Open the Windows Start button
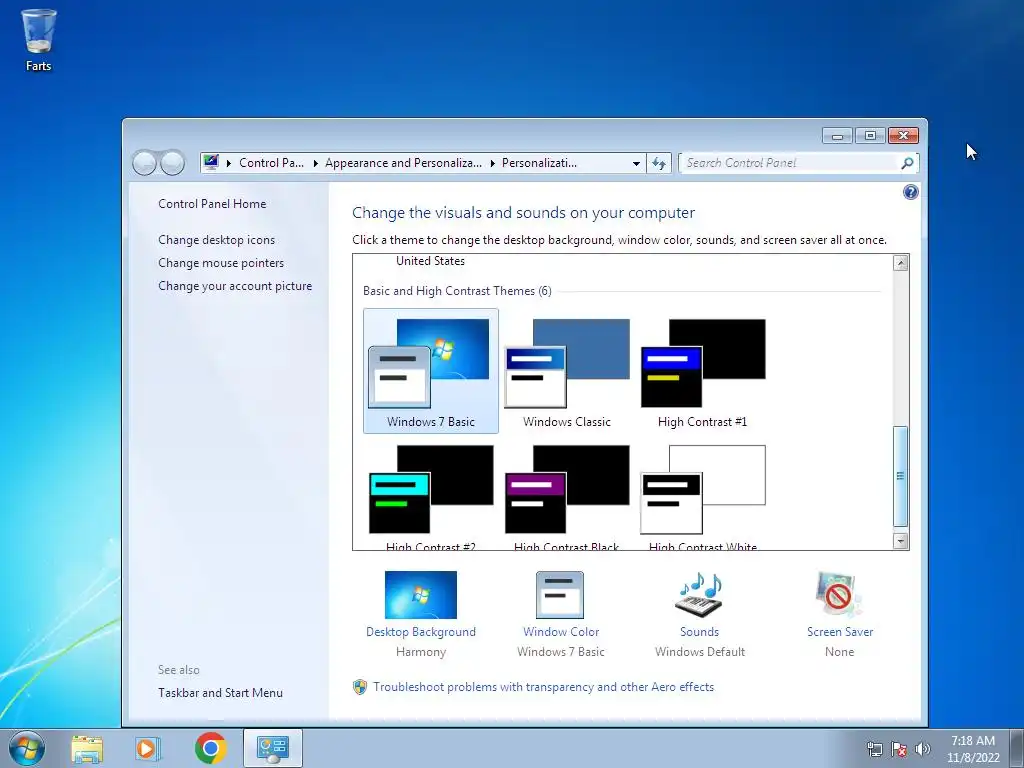 point(27,748)
